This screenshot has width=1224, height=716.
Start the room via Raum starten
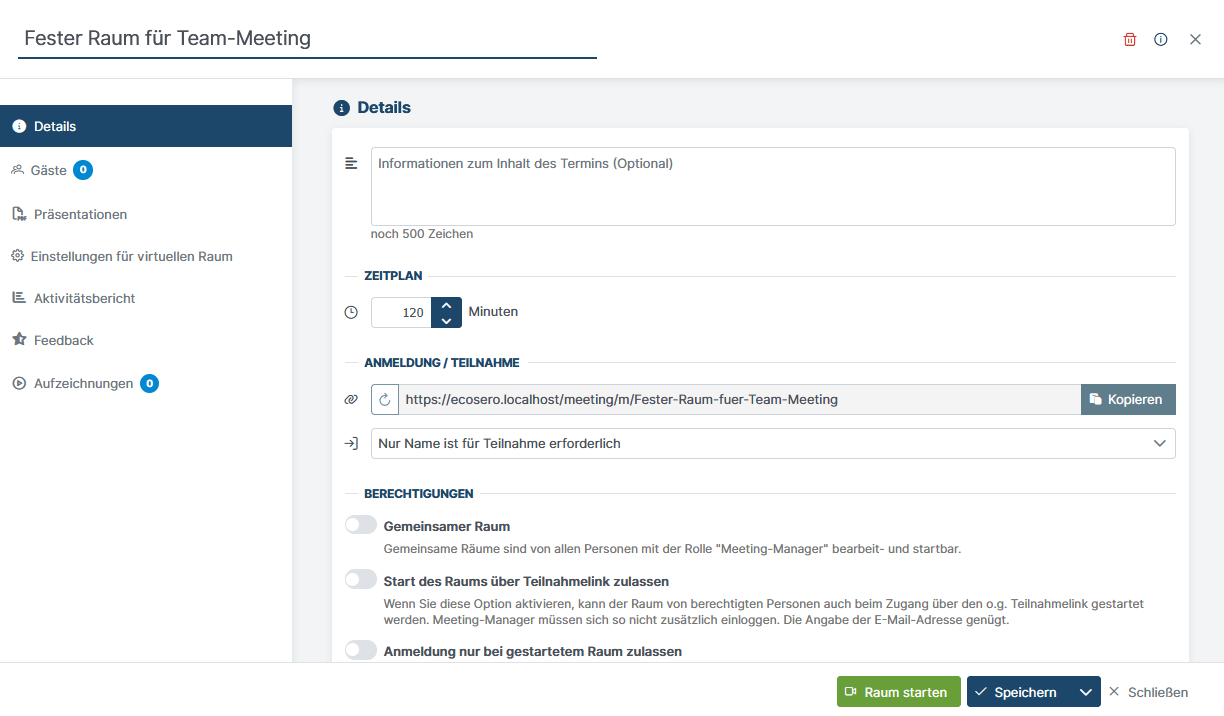point(898,691)
